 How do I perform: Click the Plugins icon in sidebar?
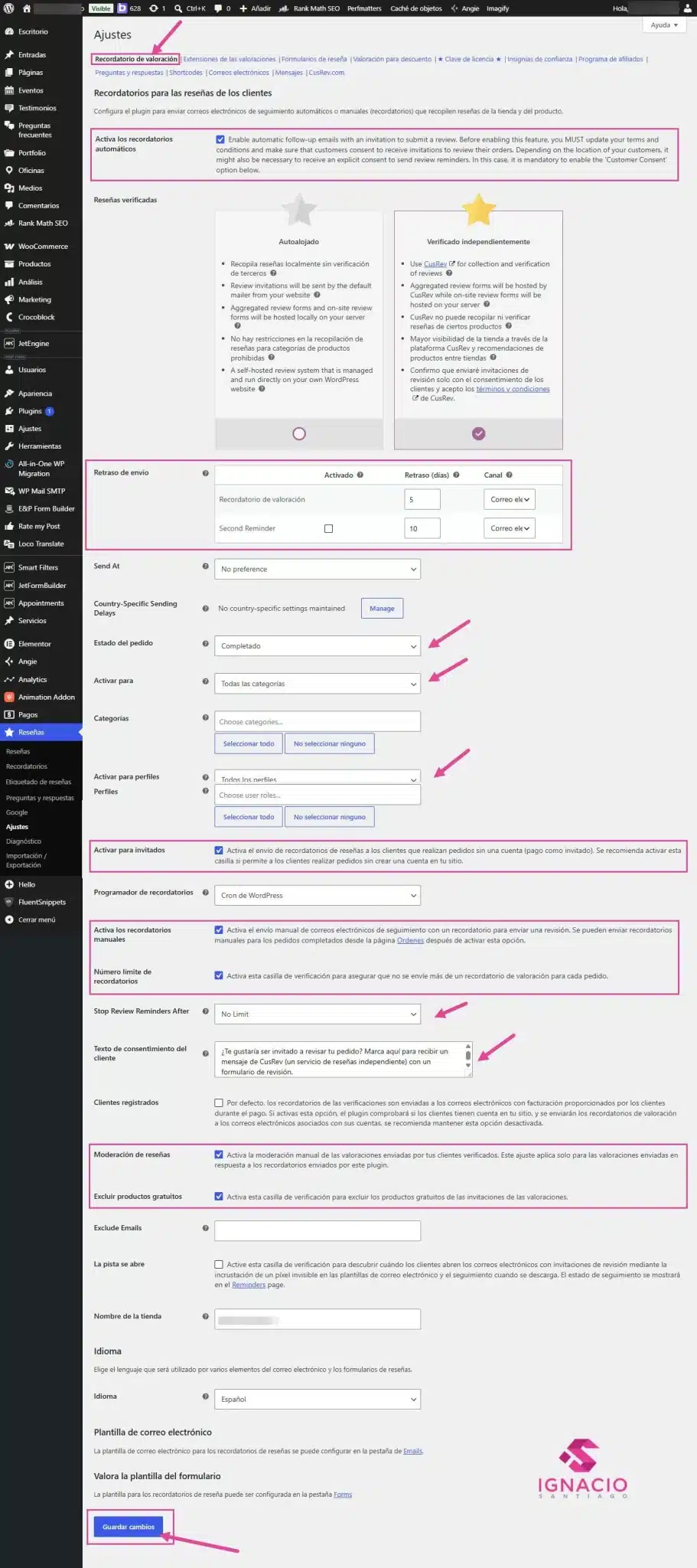pos(9,411)
